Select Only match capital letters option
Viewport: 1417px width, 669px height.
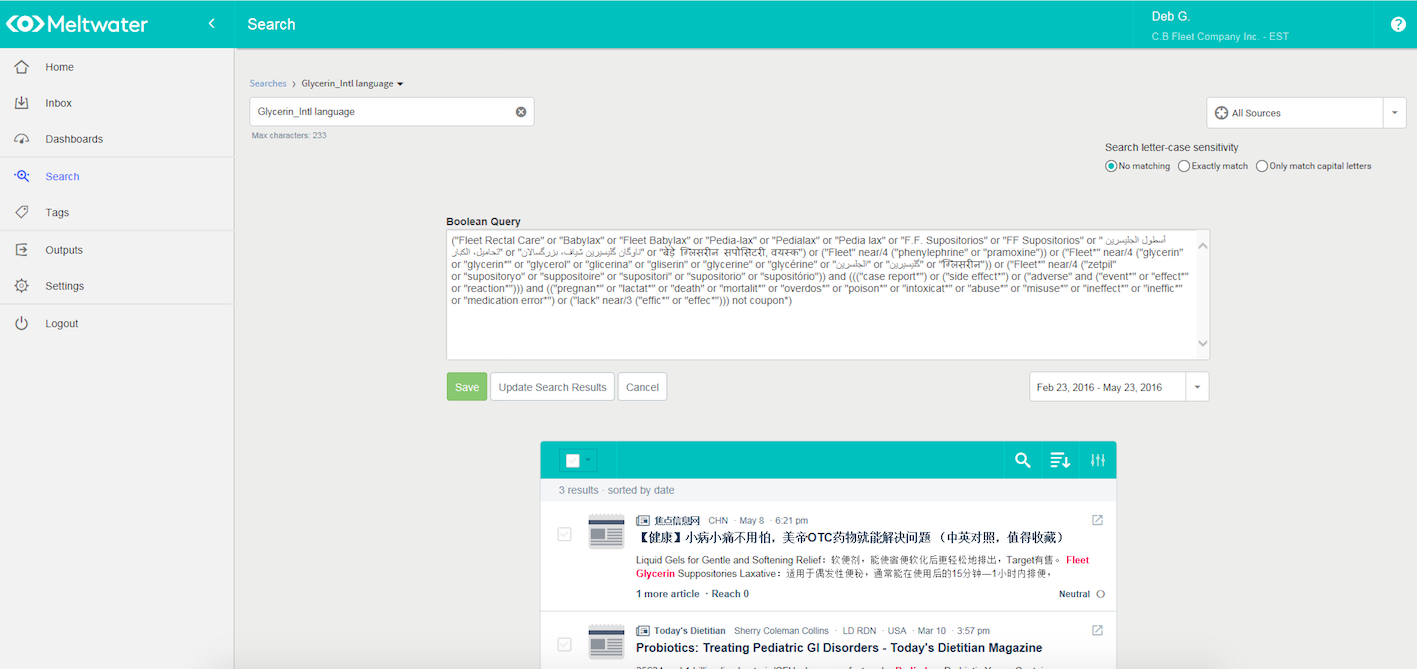(1262, 166)
